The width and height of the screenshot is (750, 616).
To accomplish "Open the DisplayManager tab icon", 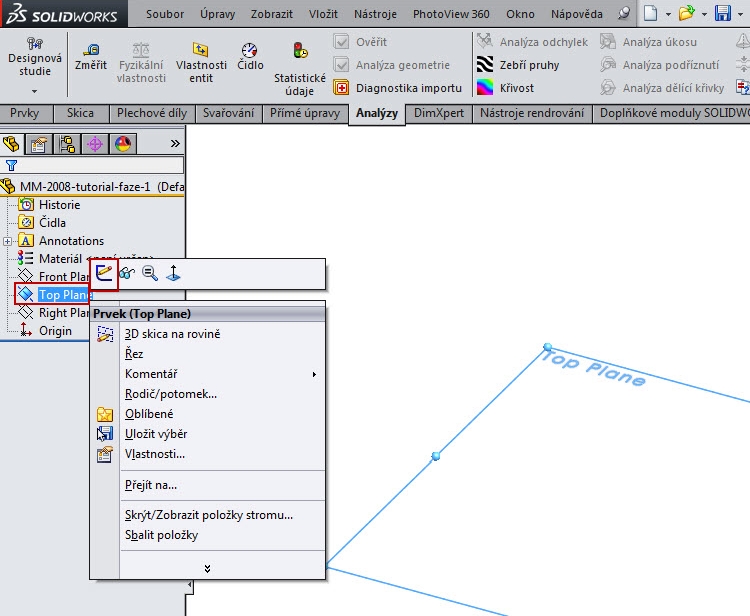I will point(123,144).
